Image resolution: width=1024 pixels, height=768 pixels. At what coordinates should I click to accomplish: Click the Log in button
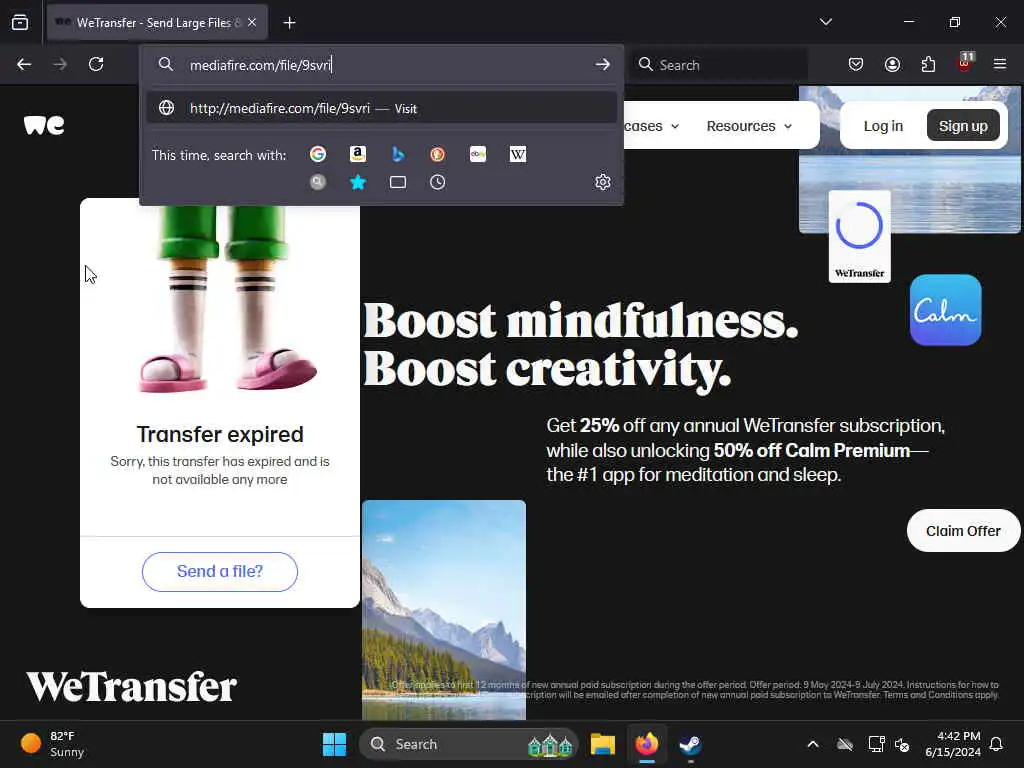coord(883,126)
